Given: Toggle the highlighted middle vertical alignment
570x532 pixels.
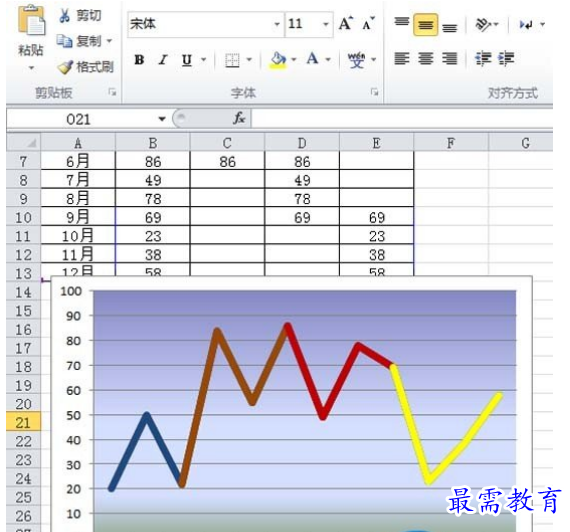Looking at the screenshot, I should (426, 25).
